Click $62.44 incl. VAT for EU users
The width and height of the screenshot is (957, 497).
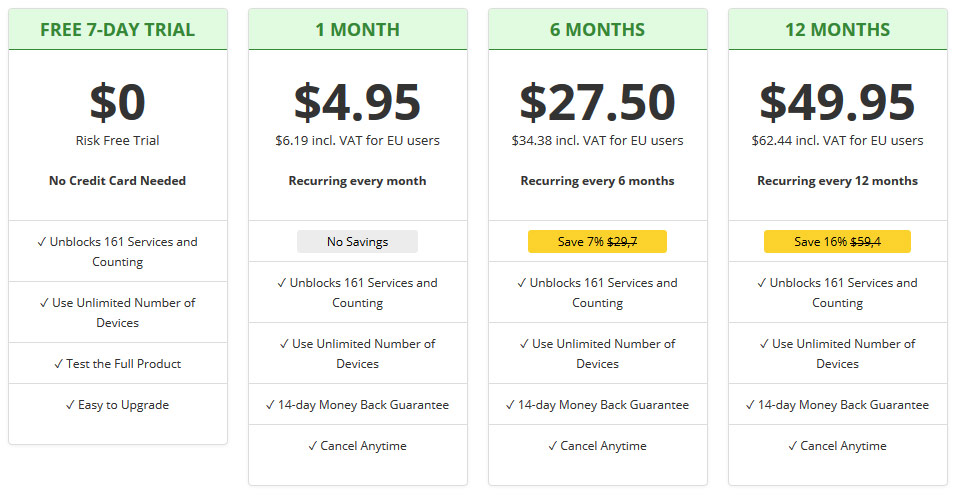(837, 140)
